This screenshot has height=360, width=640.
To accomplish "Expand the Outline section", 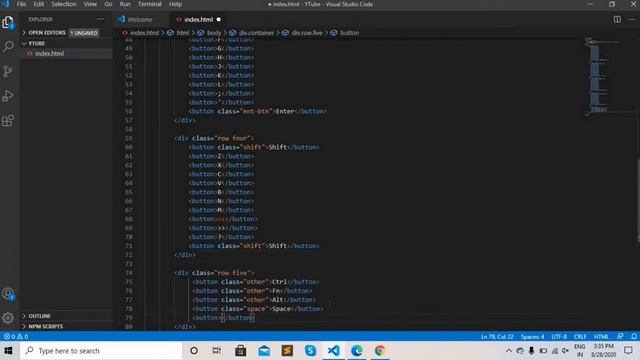I will (65, 316).
